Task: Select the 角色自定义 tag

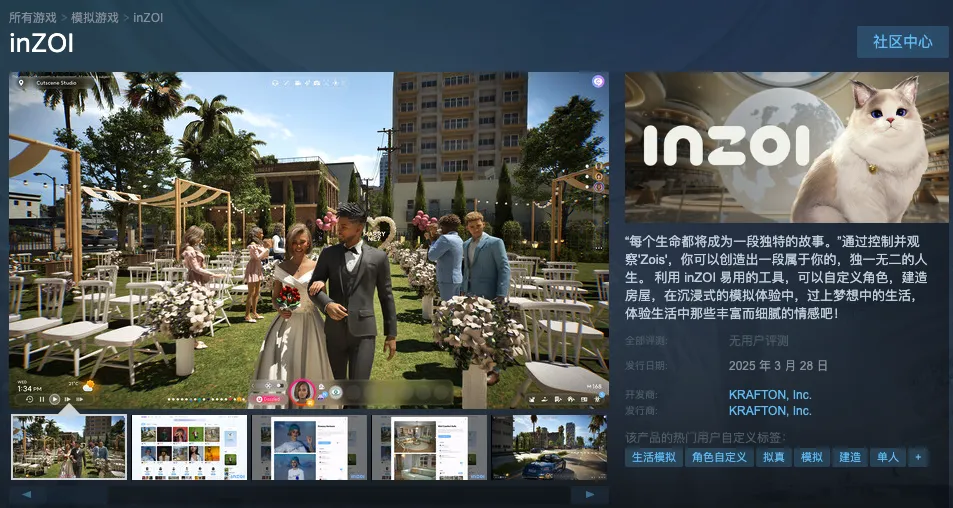Action: tap(719, 457)
